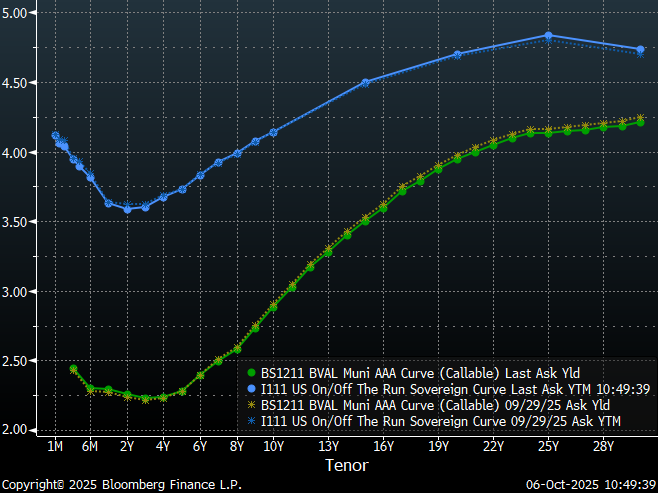Click the green circle marker in the legend
658x493 pixels.
[251, 371]
